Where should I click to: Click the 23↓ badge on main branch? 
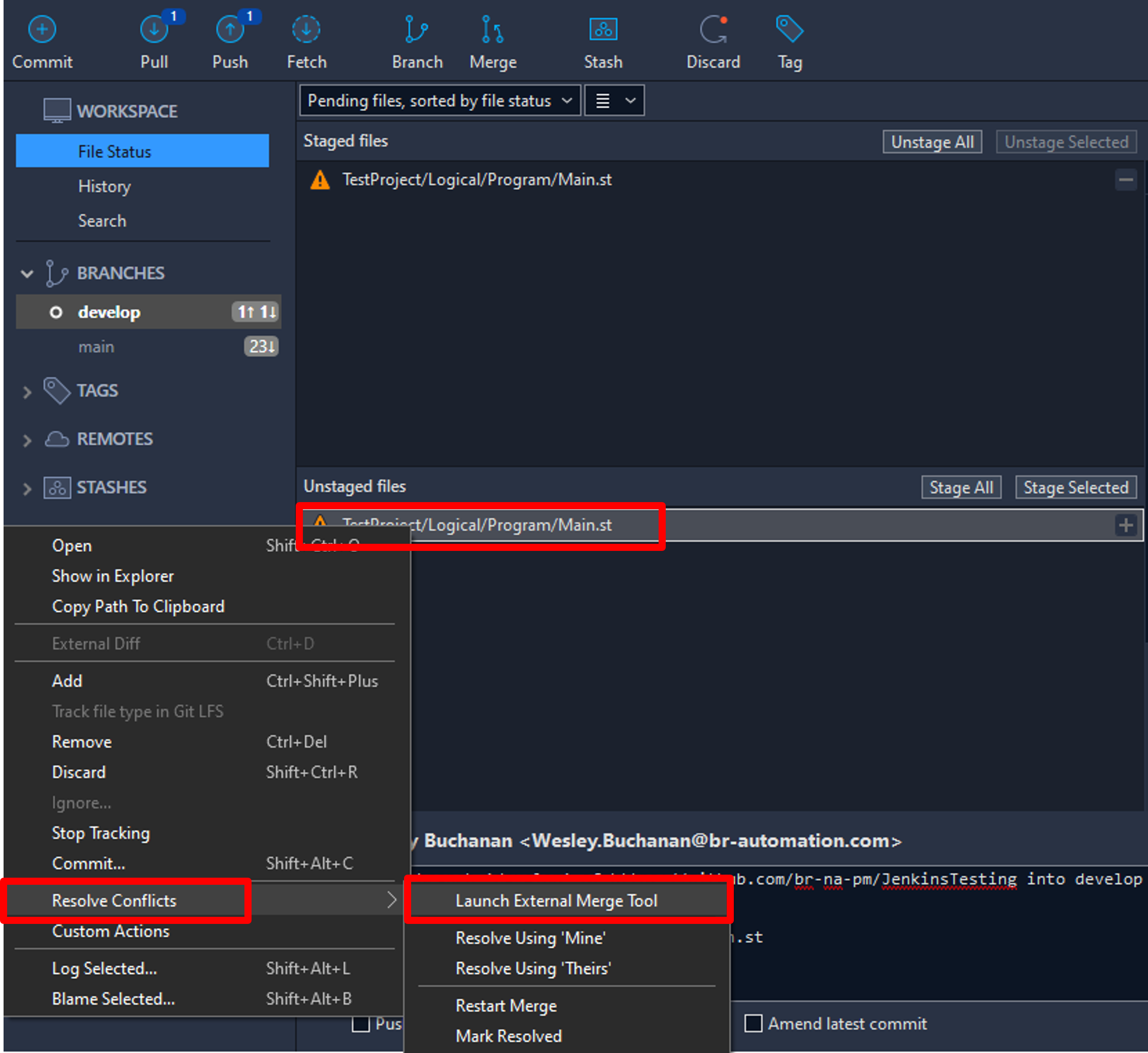point(262,347)
